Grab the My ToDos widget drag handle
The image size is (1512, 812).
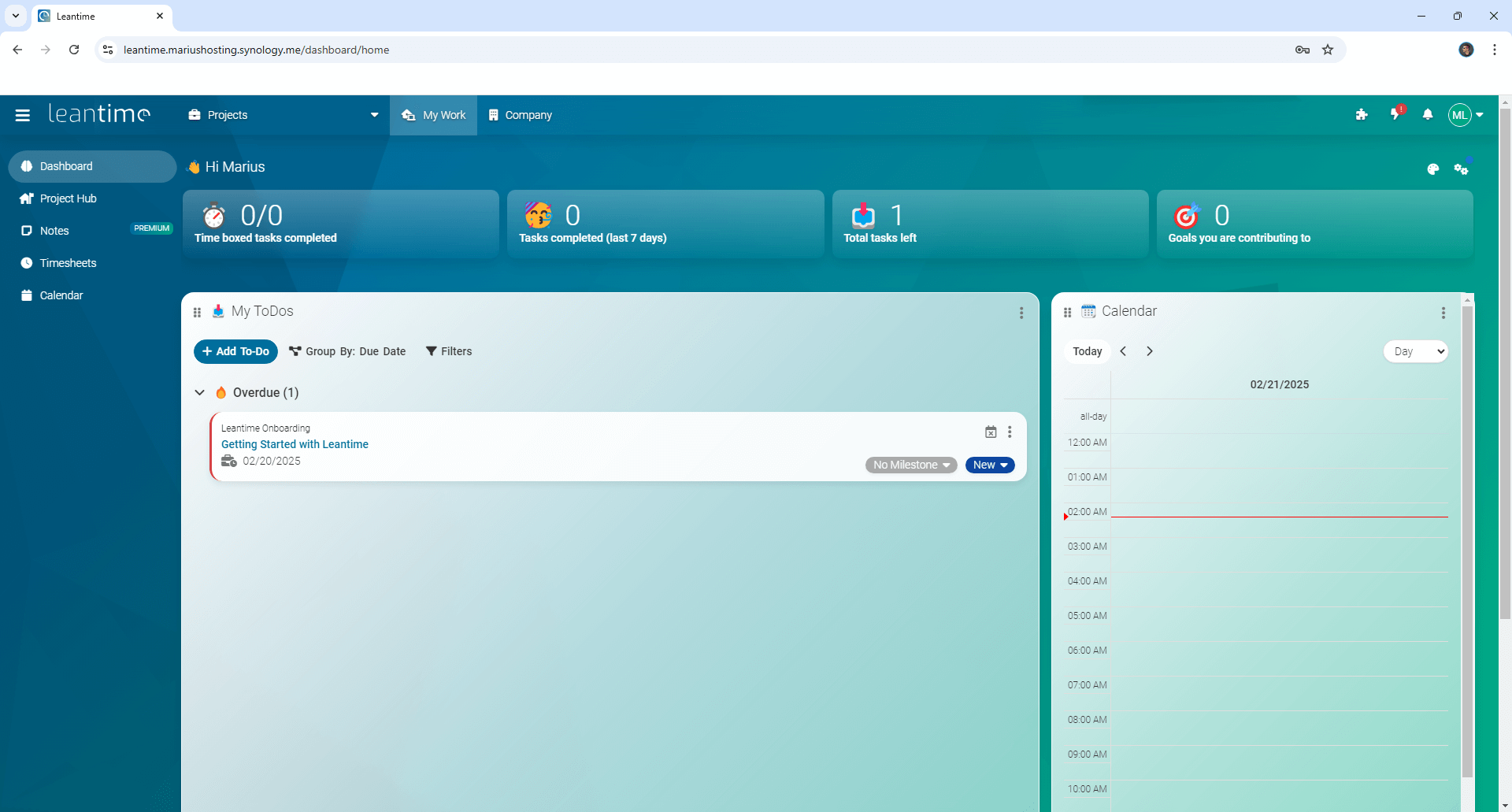point(197,313)
